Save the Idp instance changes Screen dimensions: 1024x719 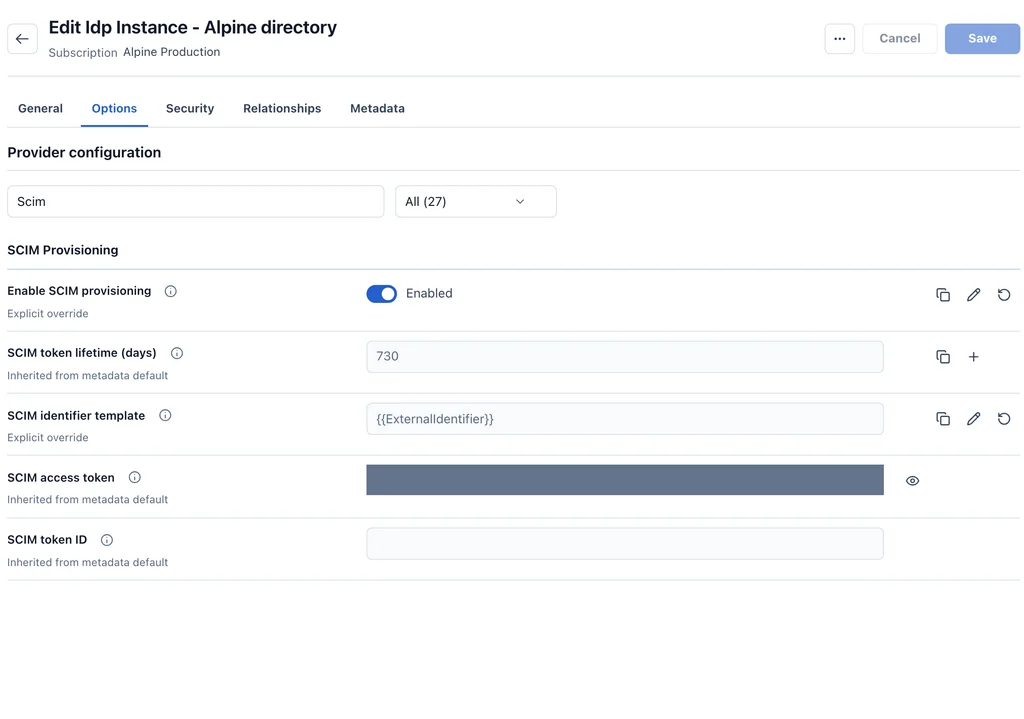pyautogui.click(x=982, y=39)
